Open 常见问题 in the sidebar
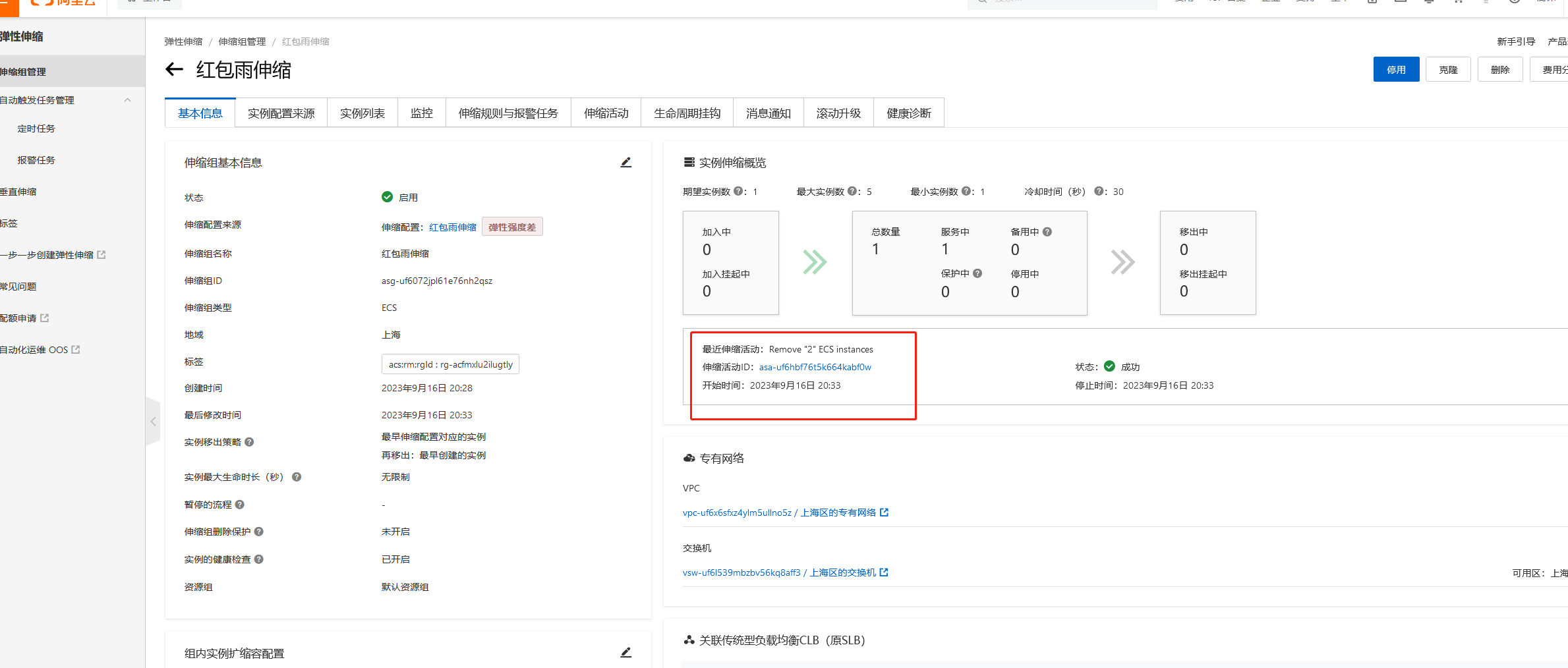Image resolution: width=1568 pixels, height=668 pixels. tap(18, 287)
